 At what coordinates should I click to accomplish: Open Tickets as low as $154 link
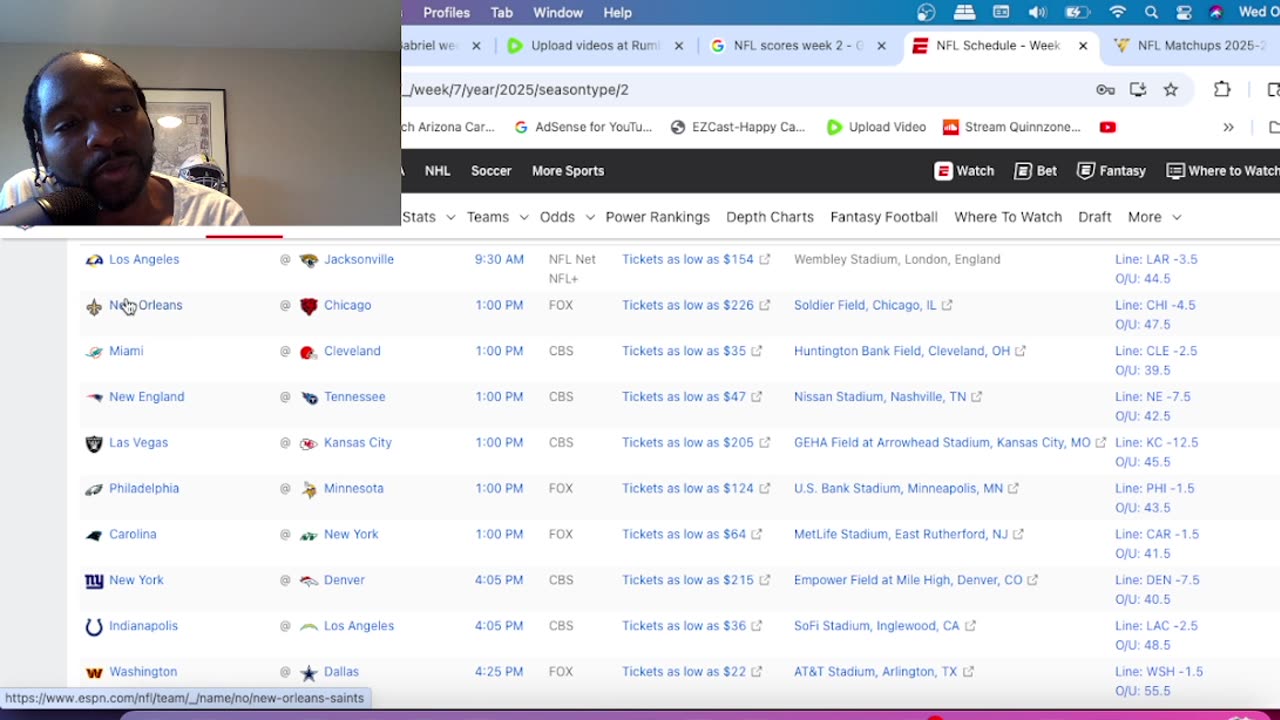point(695,259)
